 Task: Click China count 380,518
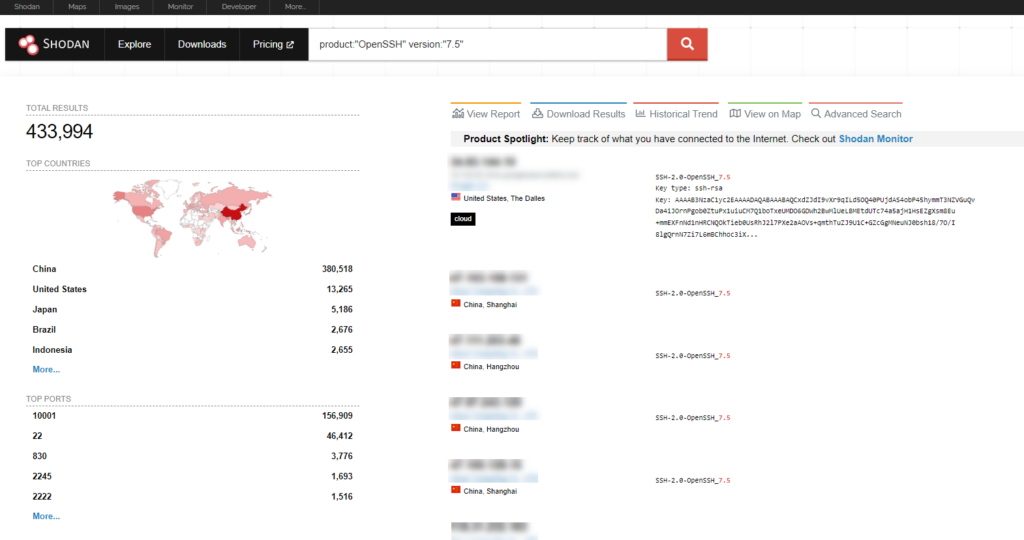pos(337,268)
